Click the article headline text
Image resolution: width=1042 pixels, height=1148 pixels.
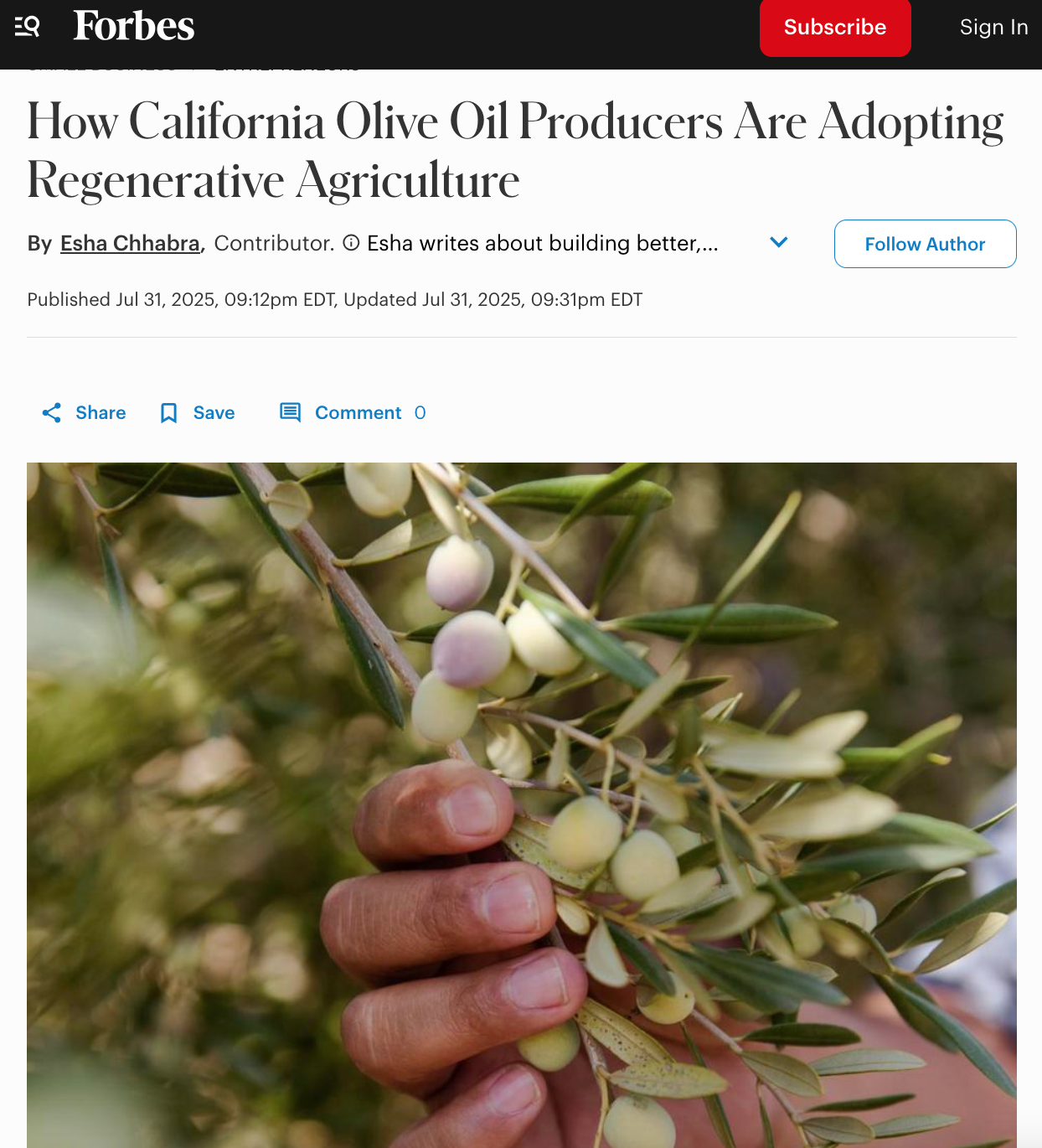(x=516, y=151)
